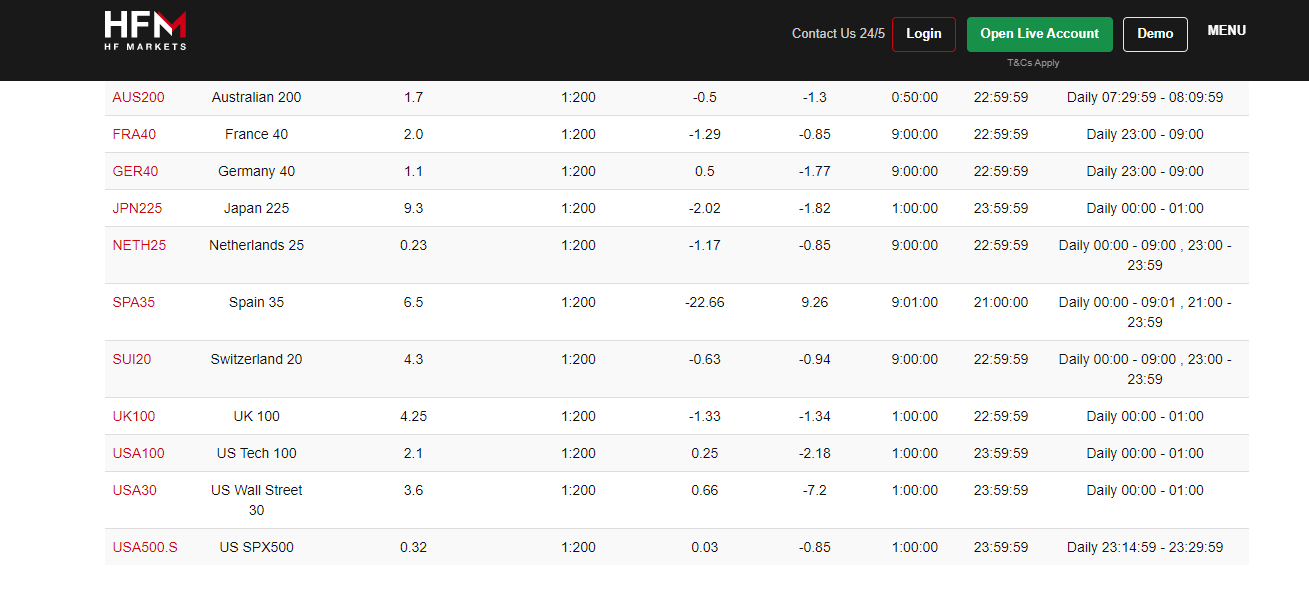1309x605 pixels.
Task: Select the Switzerland 20 description cell
Action: tap(257, 359)
